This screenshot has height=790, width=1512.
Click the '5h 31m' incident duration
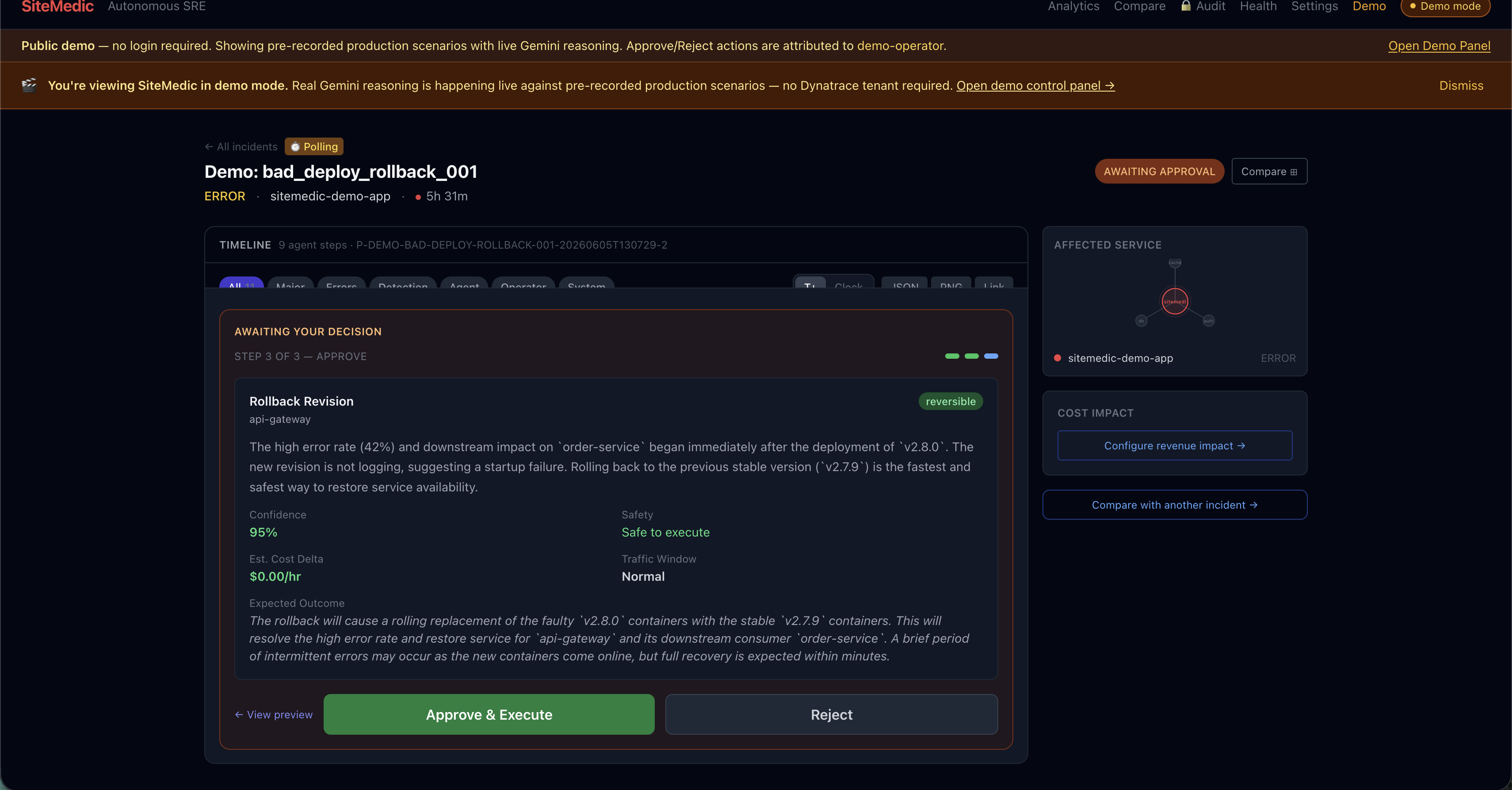(x=447, y=197)
